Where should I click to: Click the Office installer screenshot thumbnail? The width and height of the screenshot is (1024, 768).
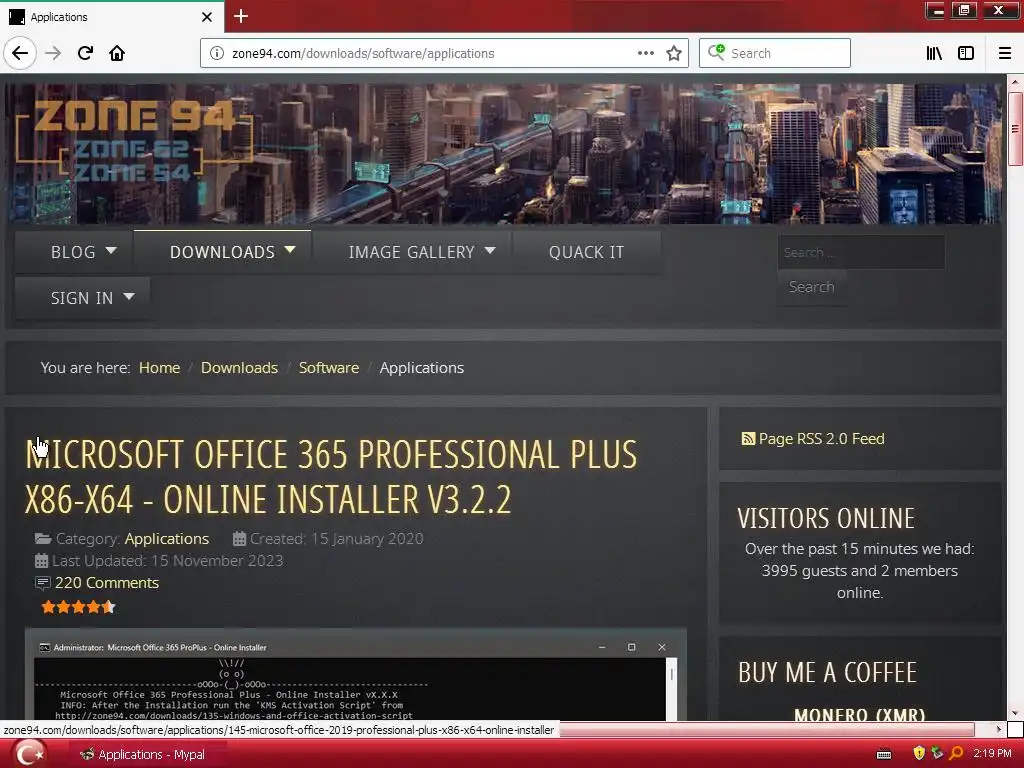coord(355,675)
